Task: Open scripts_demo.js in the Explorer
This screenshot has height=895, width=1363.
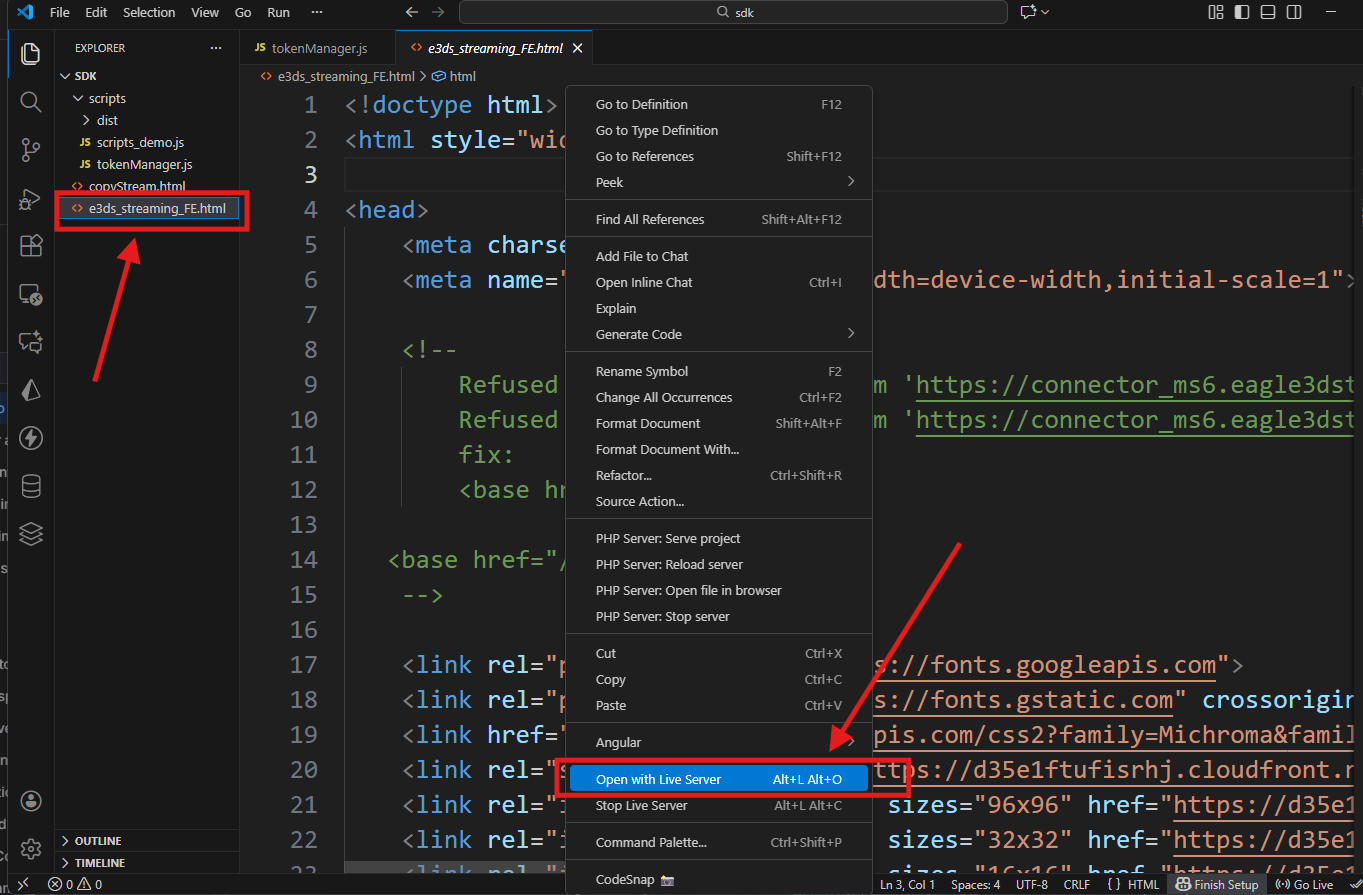Action: (x=140, y=142)
